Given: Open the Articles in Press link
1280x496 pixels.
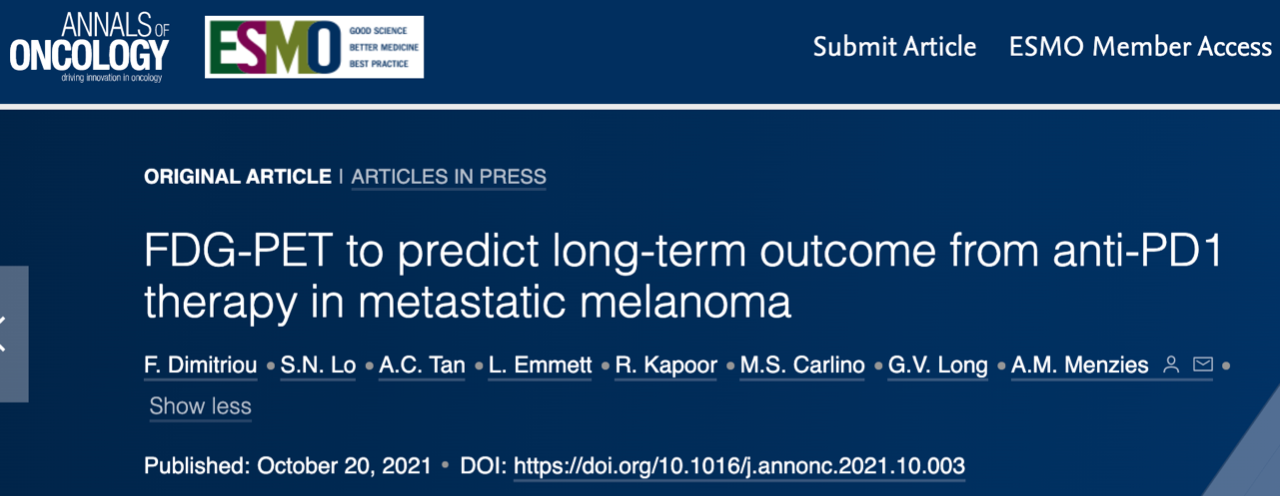Looking at the screenshot, I should (x=449, y=177).
